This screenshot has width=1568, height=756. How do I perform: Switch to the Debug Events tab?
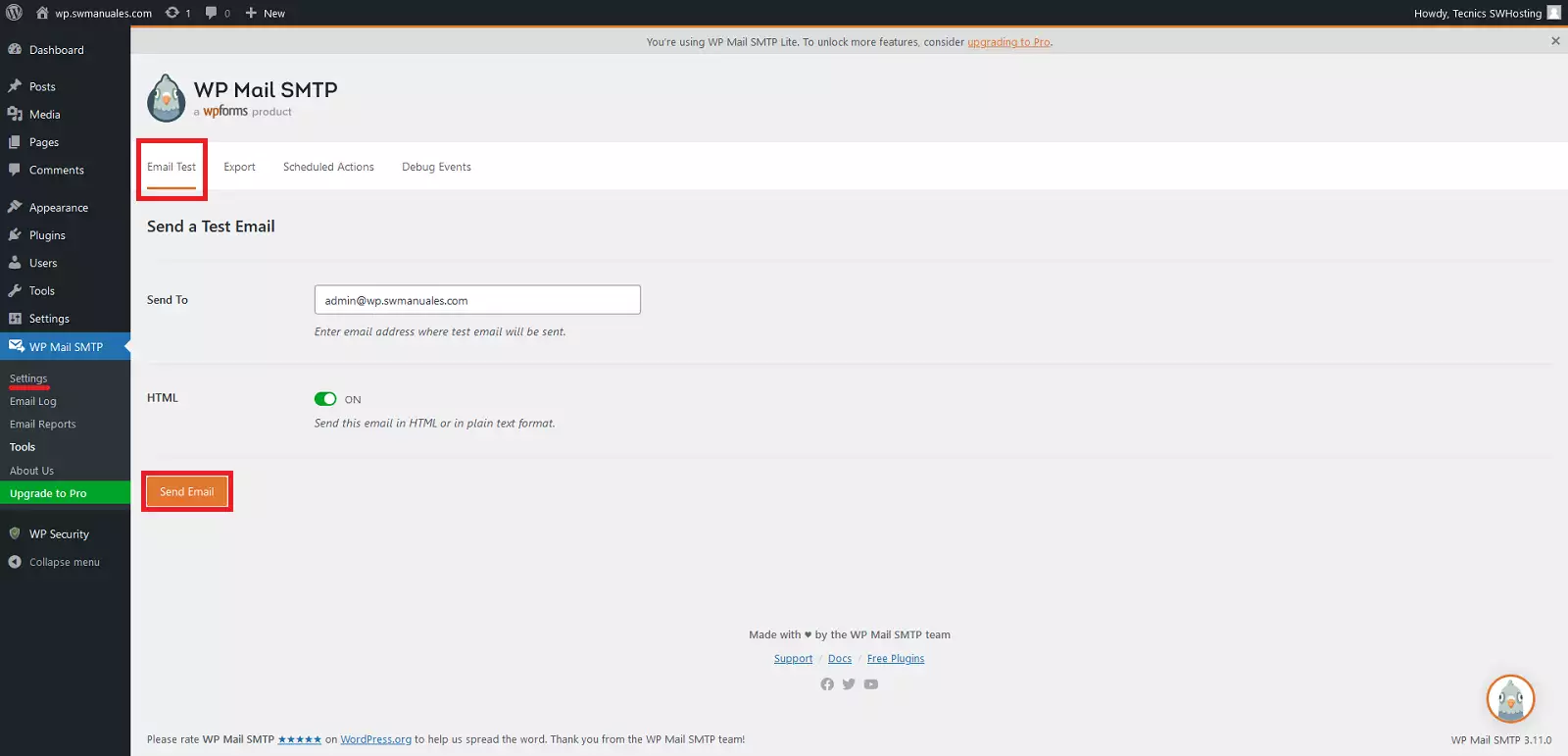coord(436,167)
